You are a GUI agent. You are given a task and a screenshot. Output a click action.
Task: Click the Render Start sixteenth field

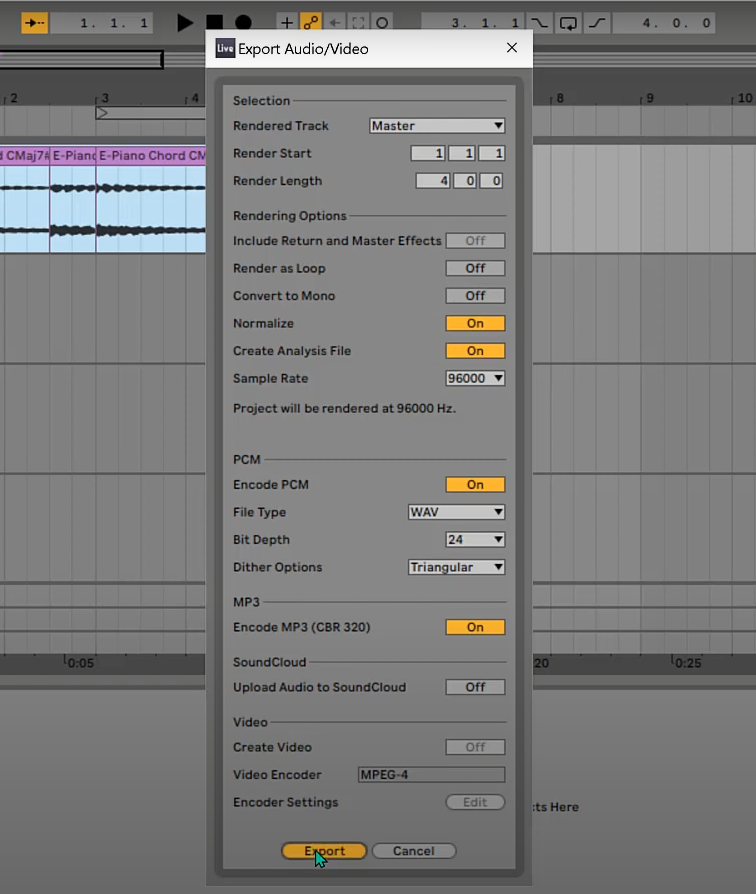(x=491, y=153)
